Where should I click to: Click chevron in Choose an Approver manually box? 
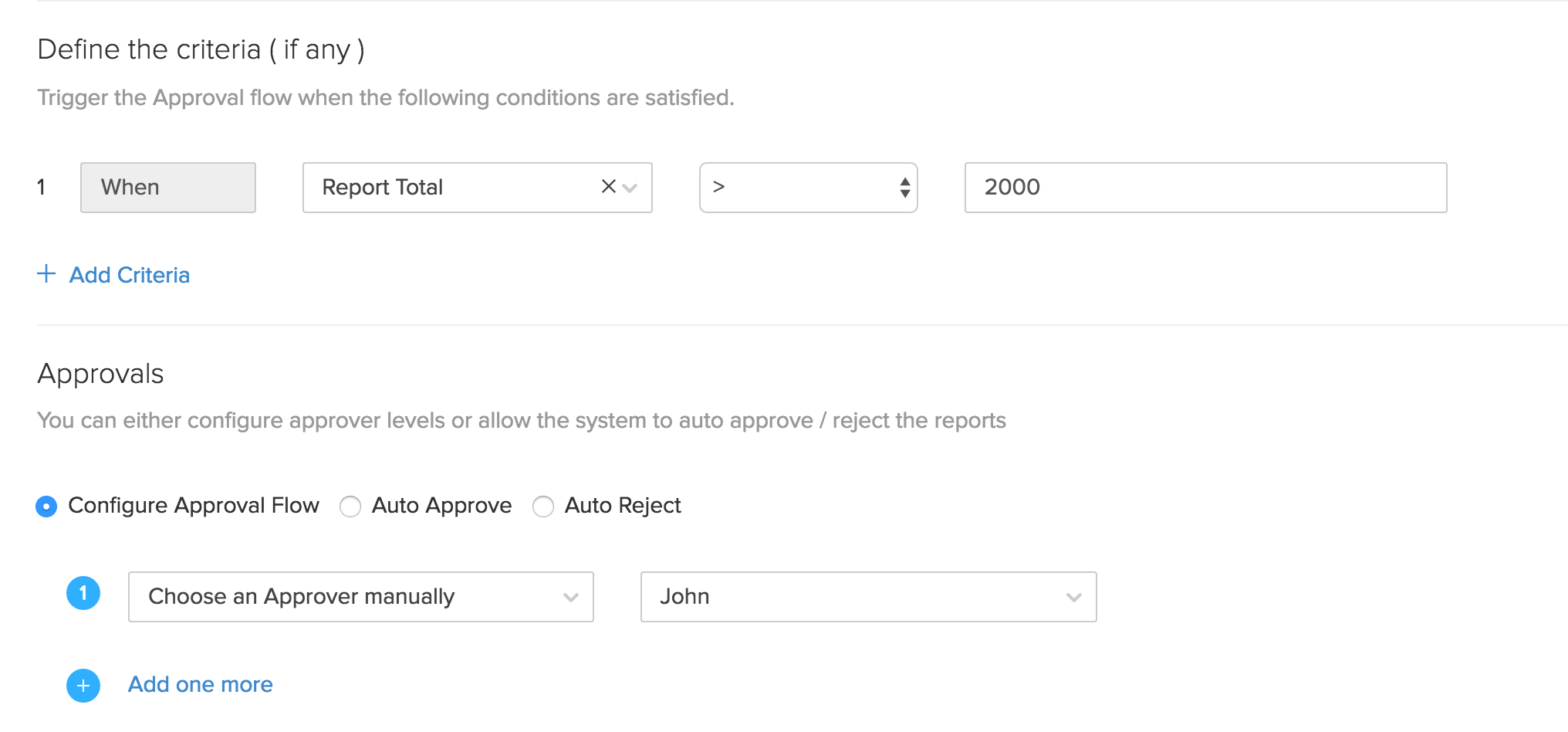point(571,597)
